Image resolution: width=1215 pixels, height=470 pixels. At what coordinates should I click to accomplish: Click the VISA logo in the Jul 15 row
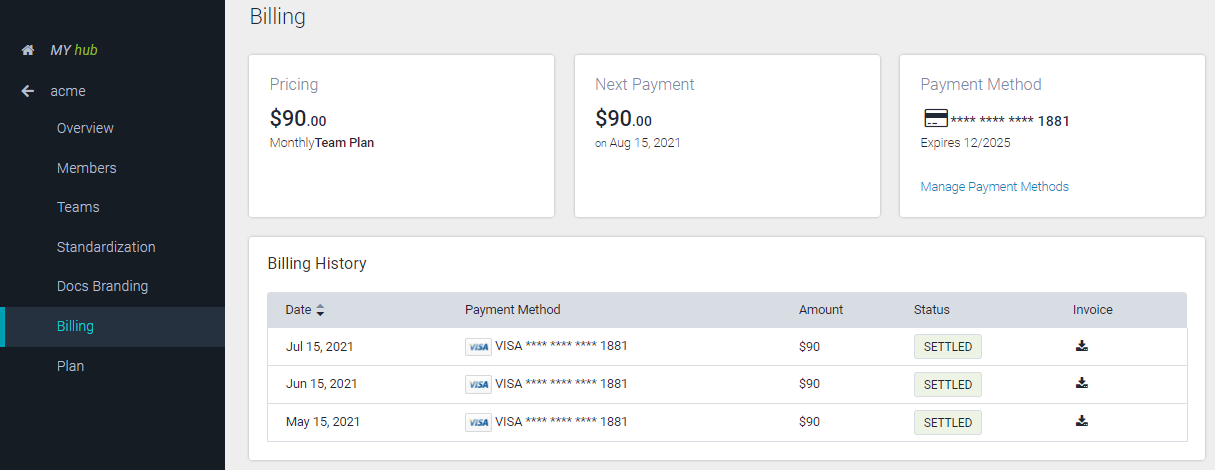coord(478,347)
